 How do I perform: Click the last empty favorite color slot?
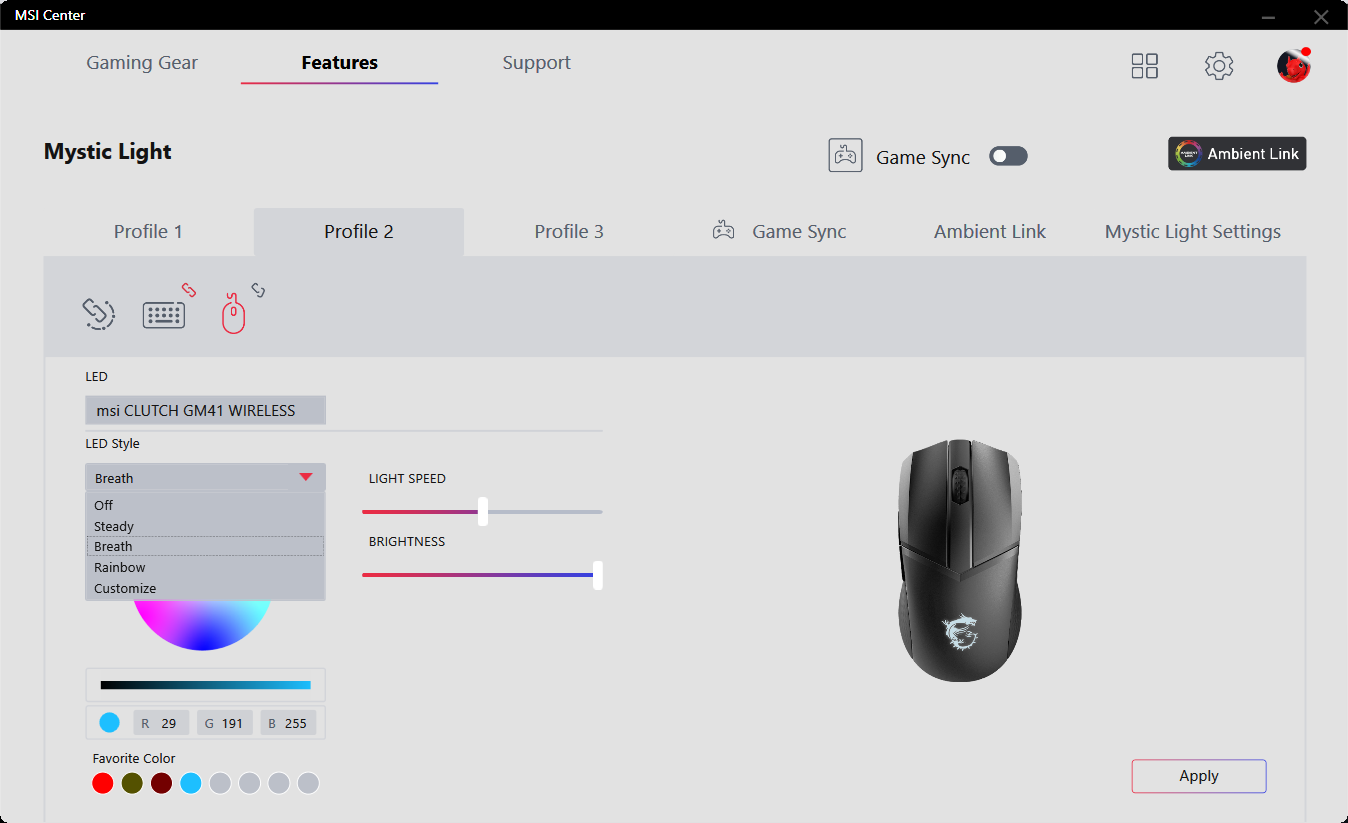click(x=308, y=783)
